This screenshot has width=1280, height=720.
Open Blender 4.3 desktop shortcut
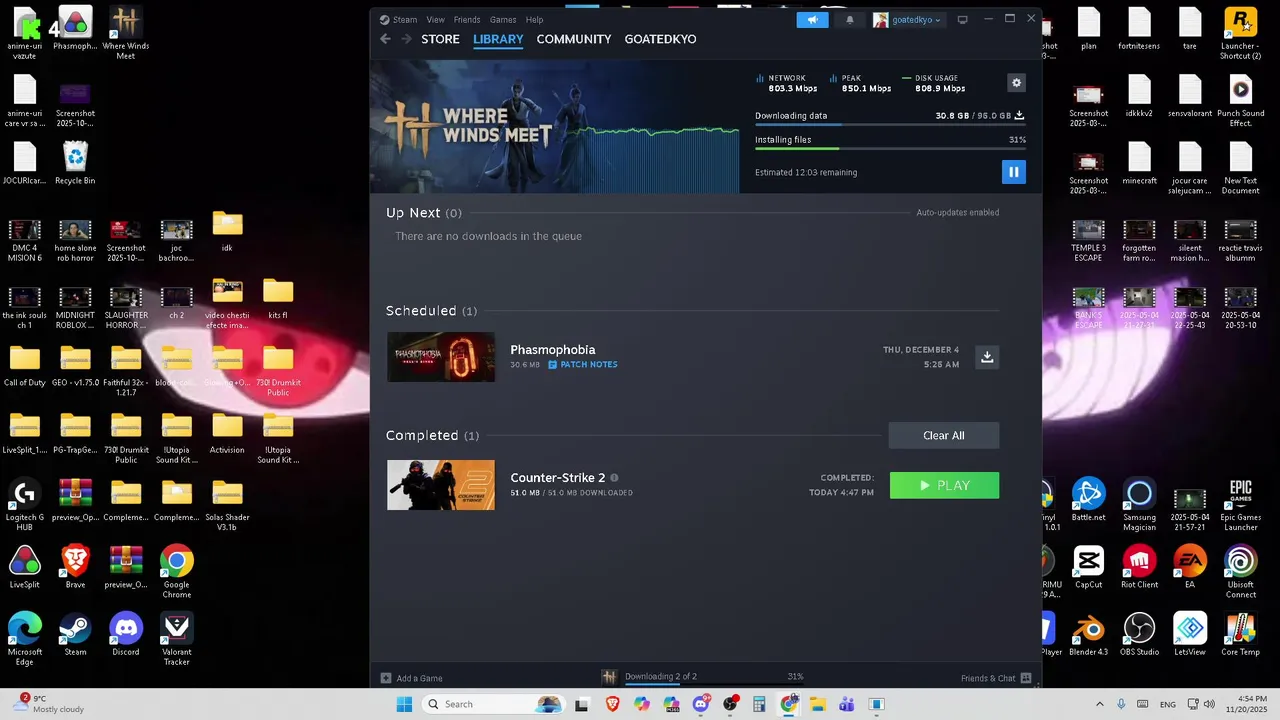pos(1088,635)
